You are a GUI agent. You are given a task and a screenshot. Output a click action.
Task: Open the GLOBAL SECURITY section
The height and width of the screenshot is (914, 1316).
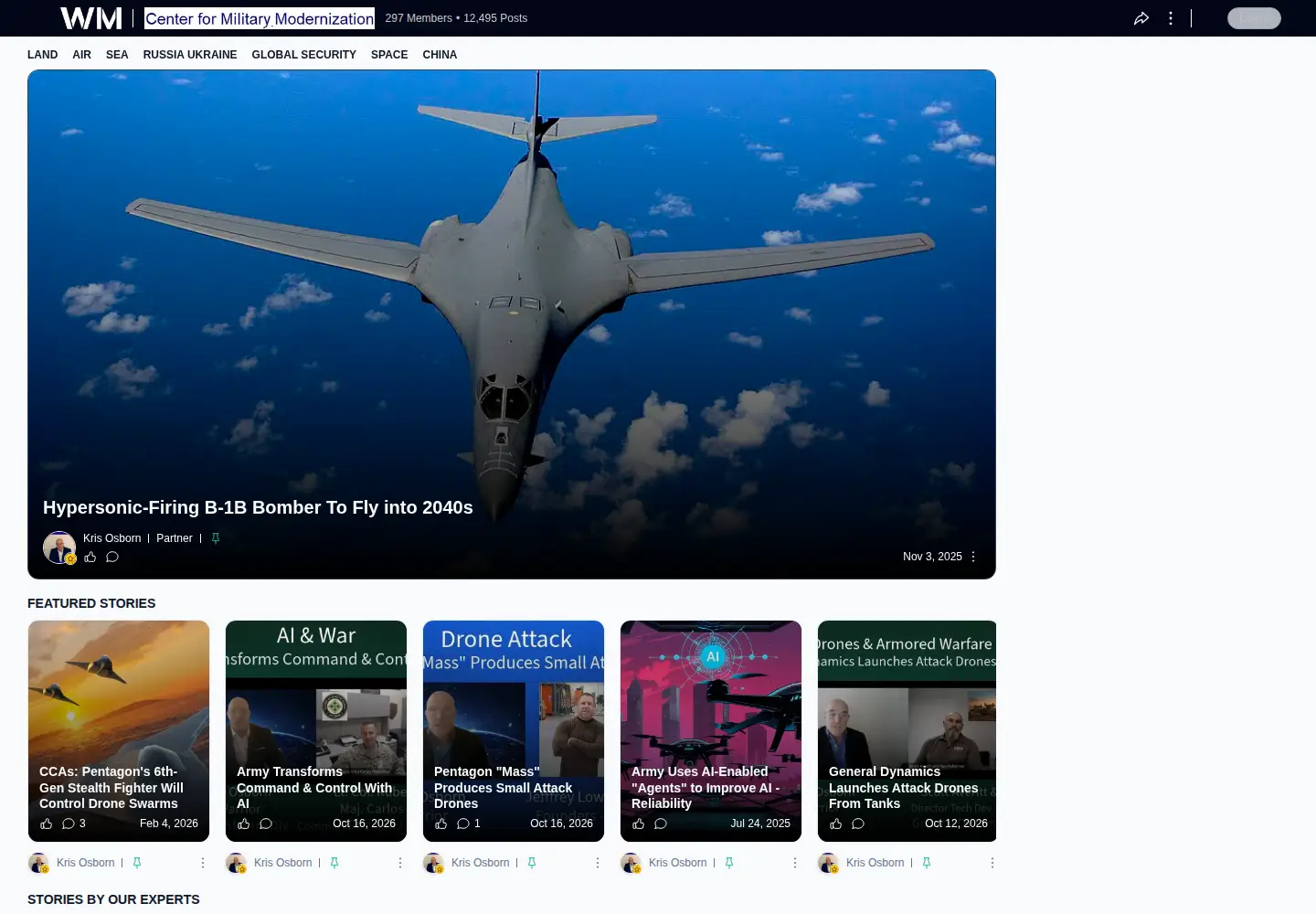(304, 55)
